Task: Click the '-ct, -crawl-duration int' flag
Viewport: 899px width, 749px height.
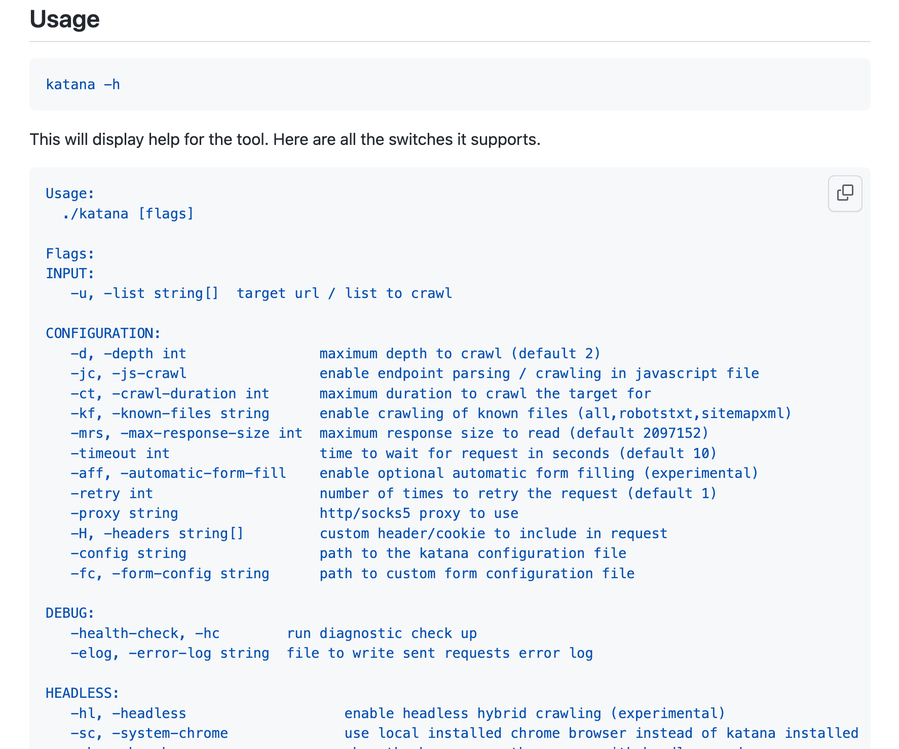Action: (170, 393)
